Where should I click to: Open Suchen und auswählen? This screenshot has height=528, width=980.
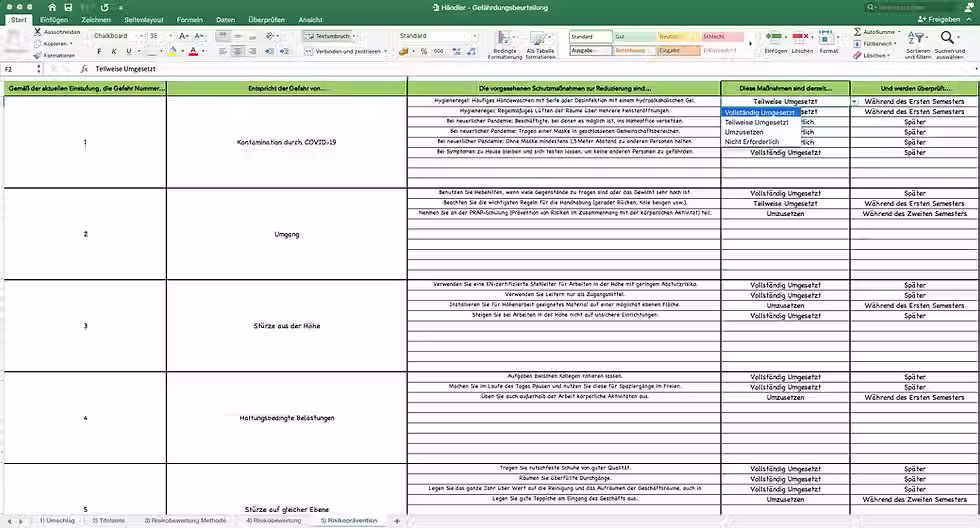coord(949,45)
